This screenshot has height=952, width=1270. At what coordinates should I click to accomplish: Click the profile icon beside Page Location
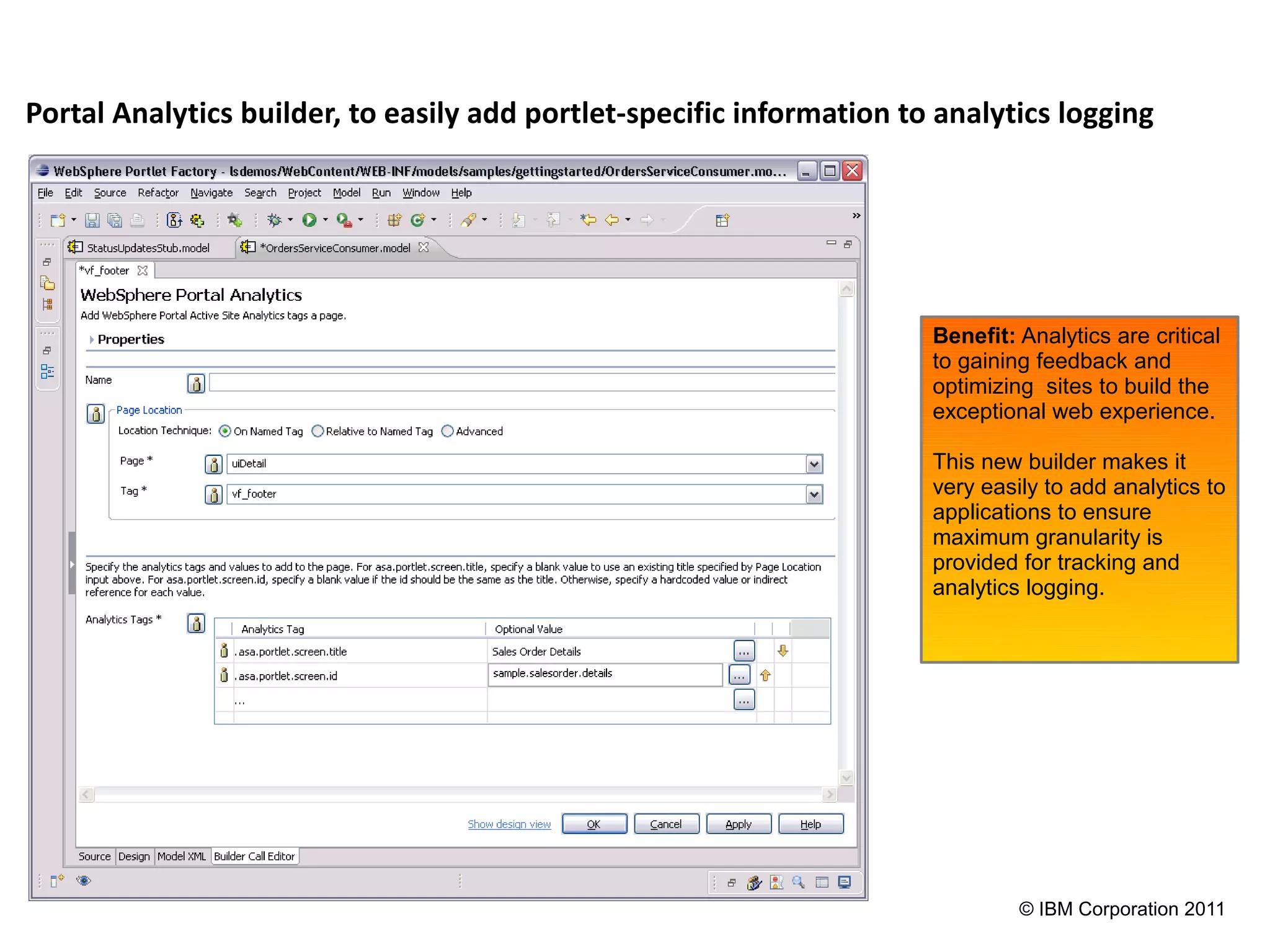95,414
